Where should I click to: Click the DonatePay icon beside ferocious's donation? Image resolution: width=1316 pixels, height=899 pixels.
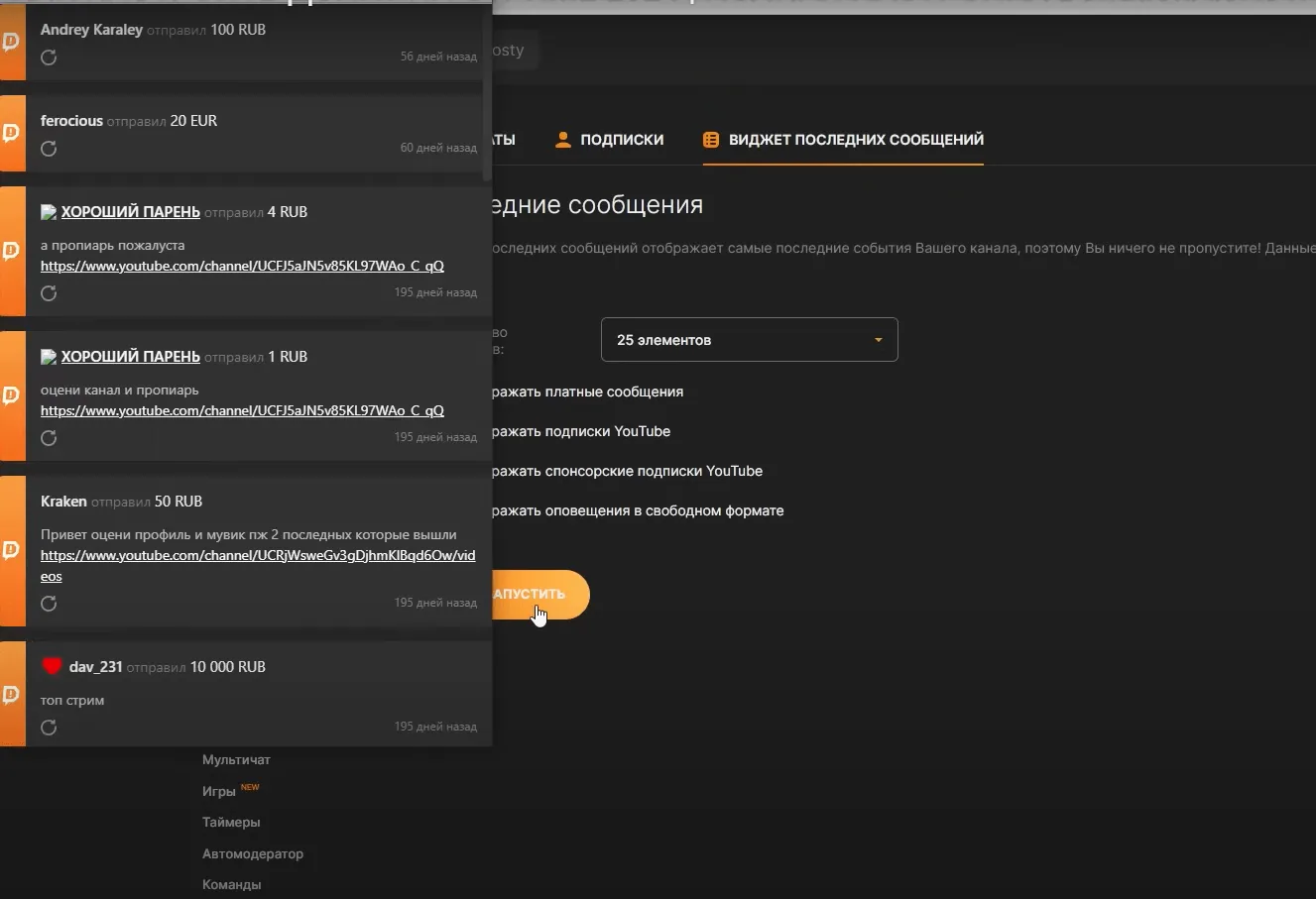[x=12, y=133]
